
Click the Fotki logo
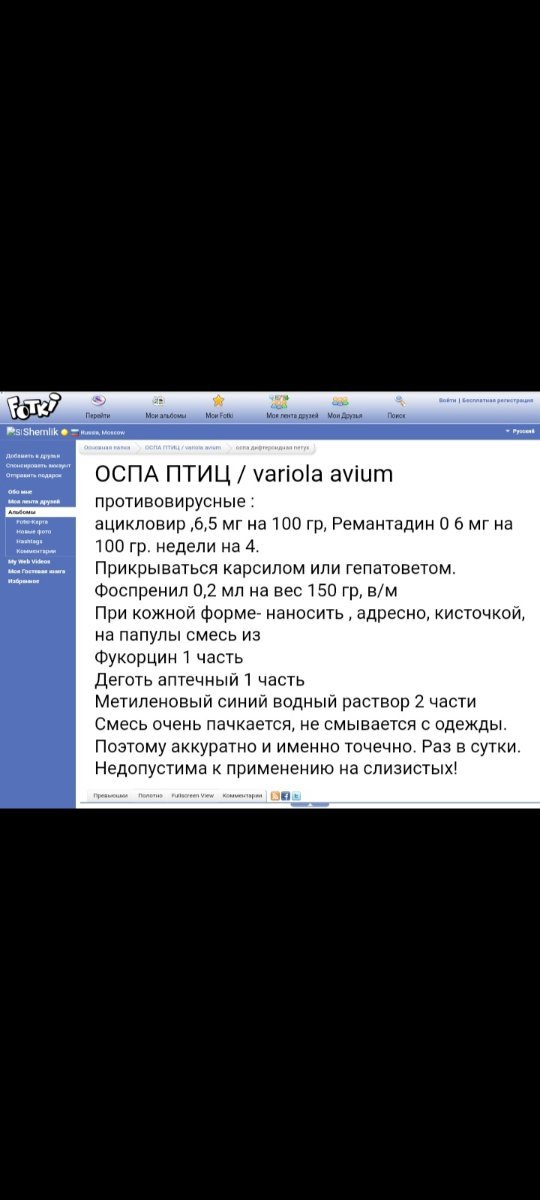point(33,407)
